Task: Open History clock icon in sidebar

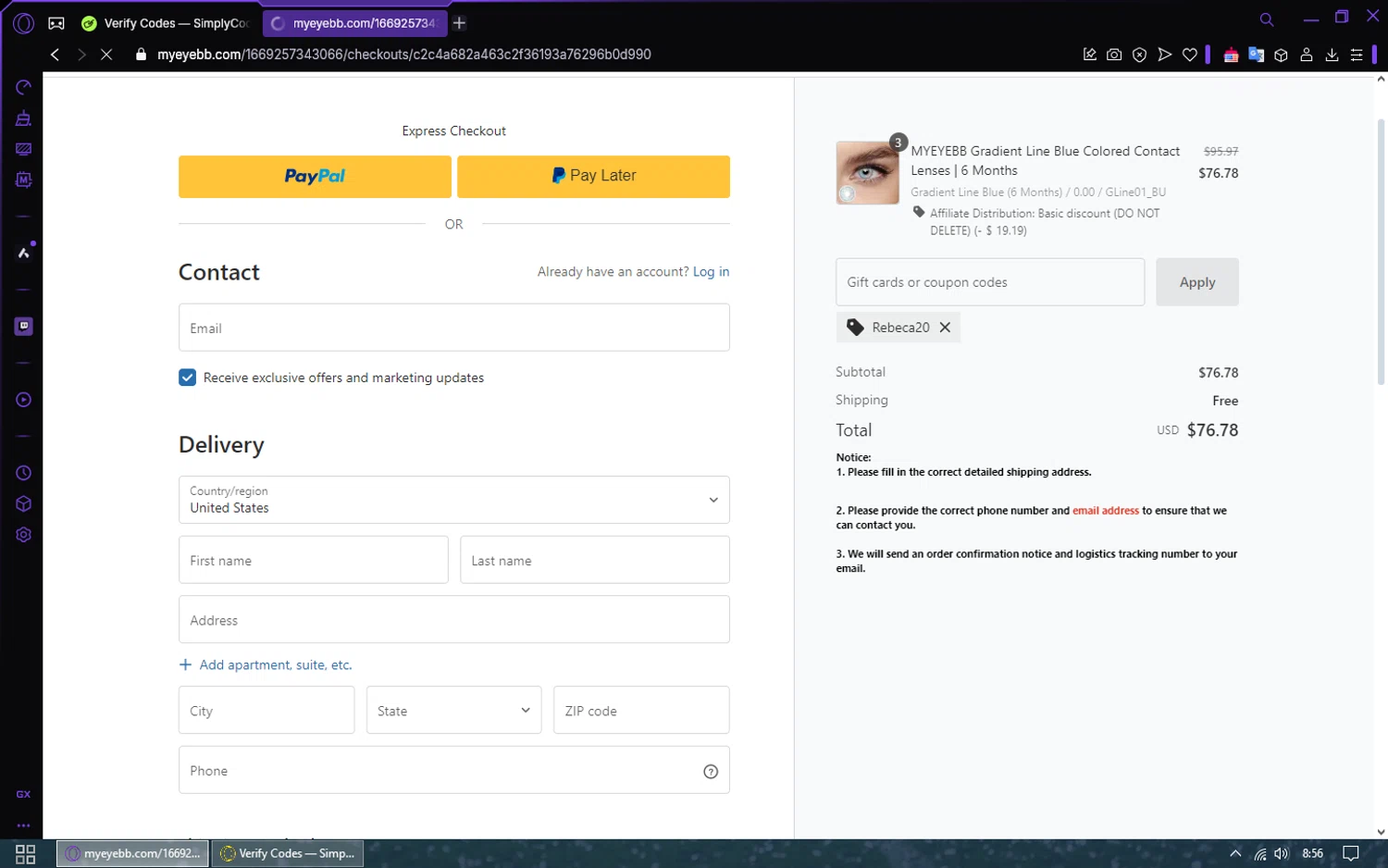Action: click(24, 473)
